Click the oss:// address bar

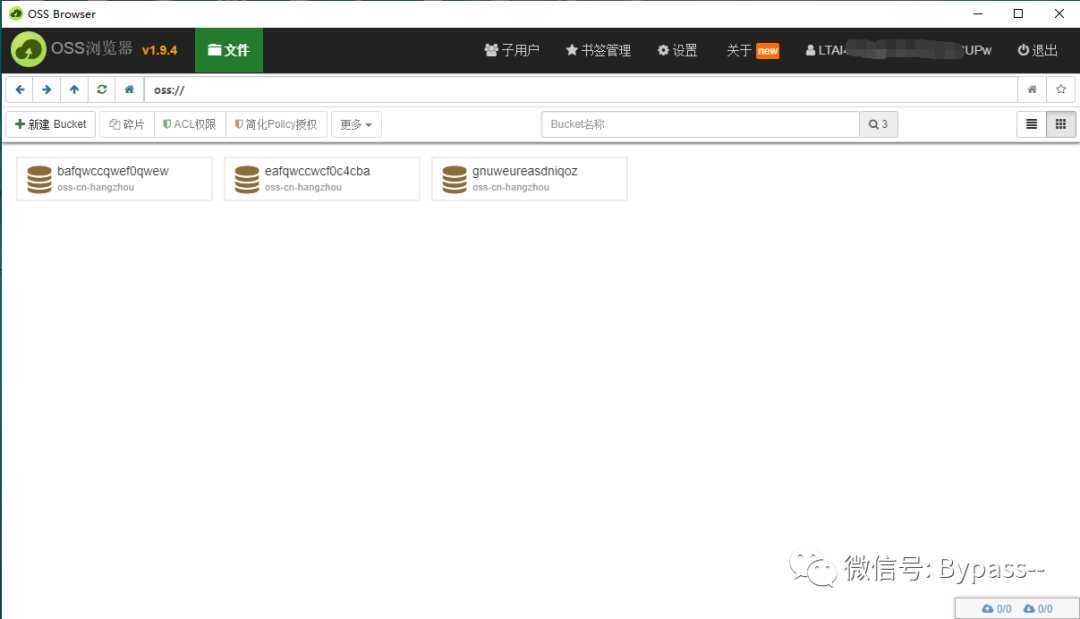coord(580,90)
